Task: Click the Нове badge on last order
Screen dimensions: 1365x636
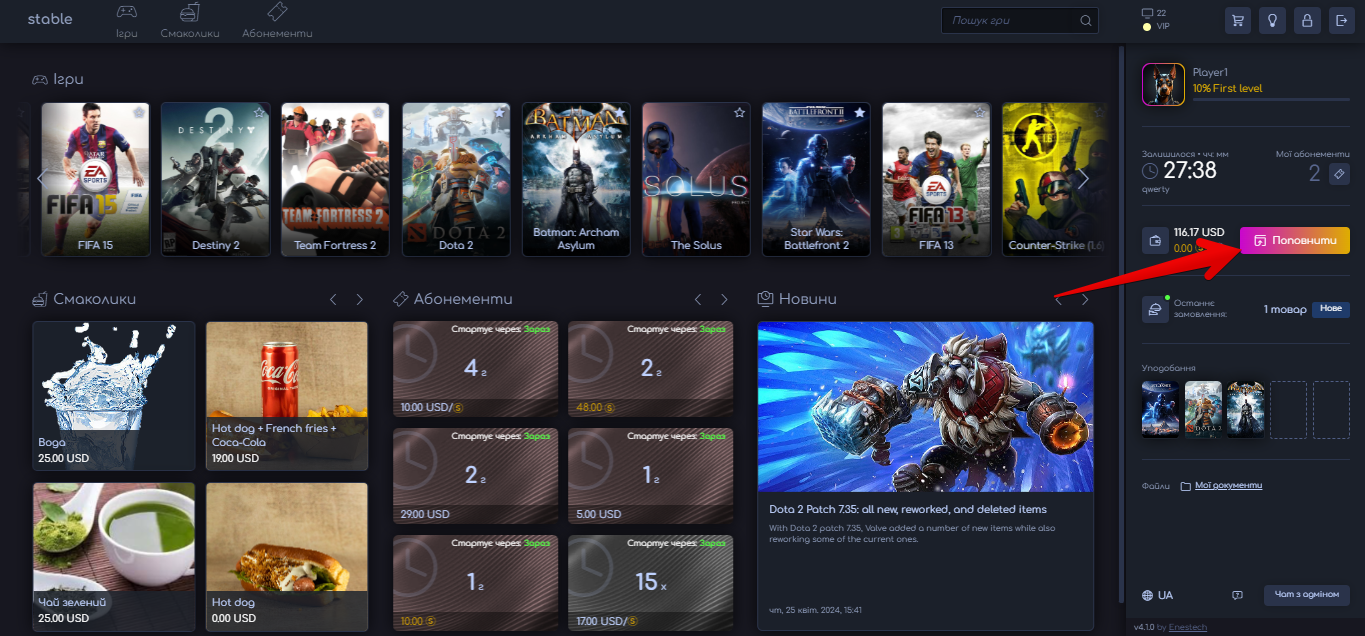Action: point(1331,309)
